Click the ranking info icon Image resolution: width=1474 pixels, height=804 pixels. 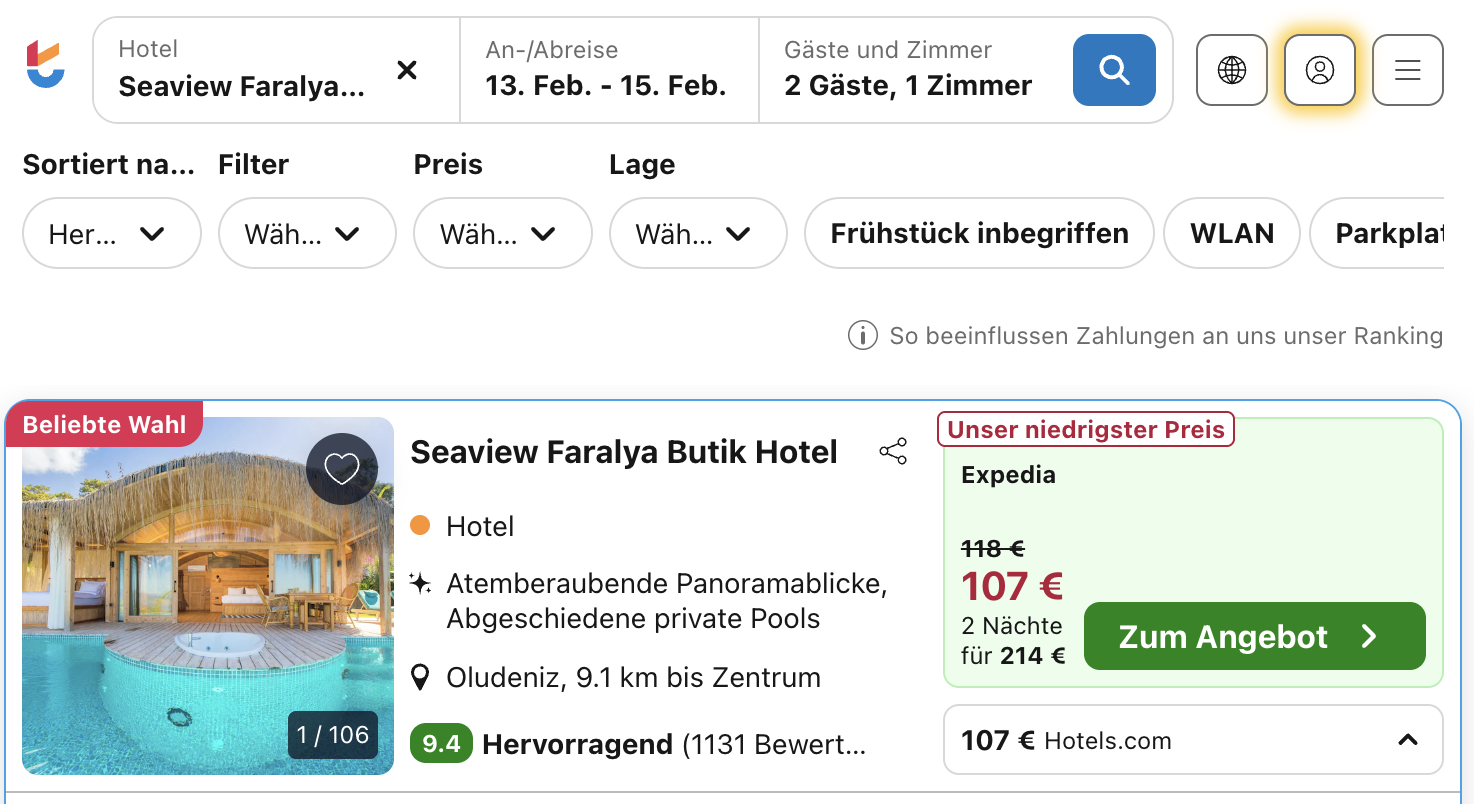862,336
